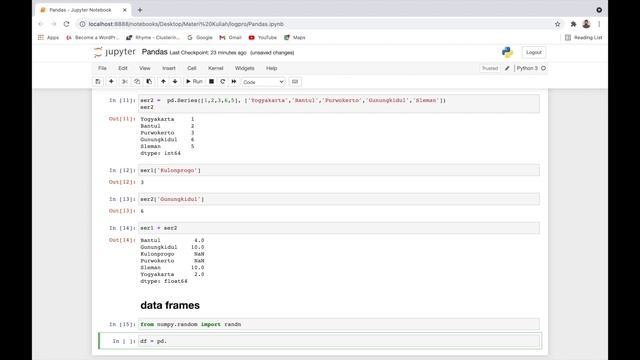640x360 pixels.
Task: Open the Chrome three-dot menu
Action: 599,24
